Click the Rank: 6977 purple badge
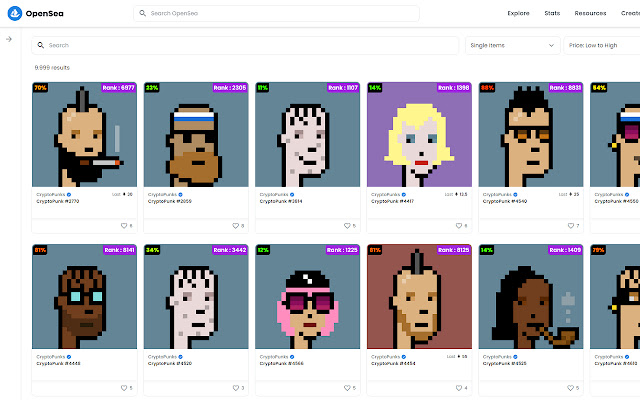 [118, 87]
